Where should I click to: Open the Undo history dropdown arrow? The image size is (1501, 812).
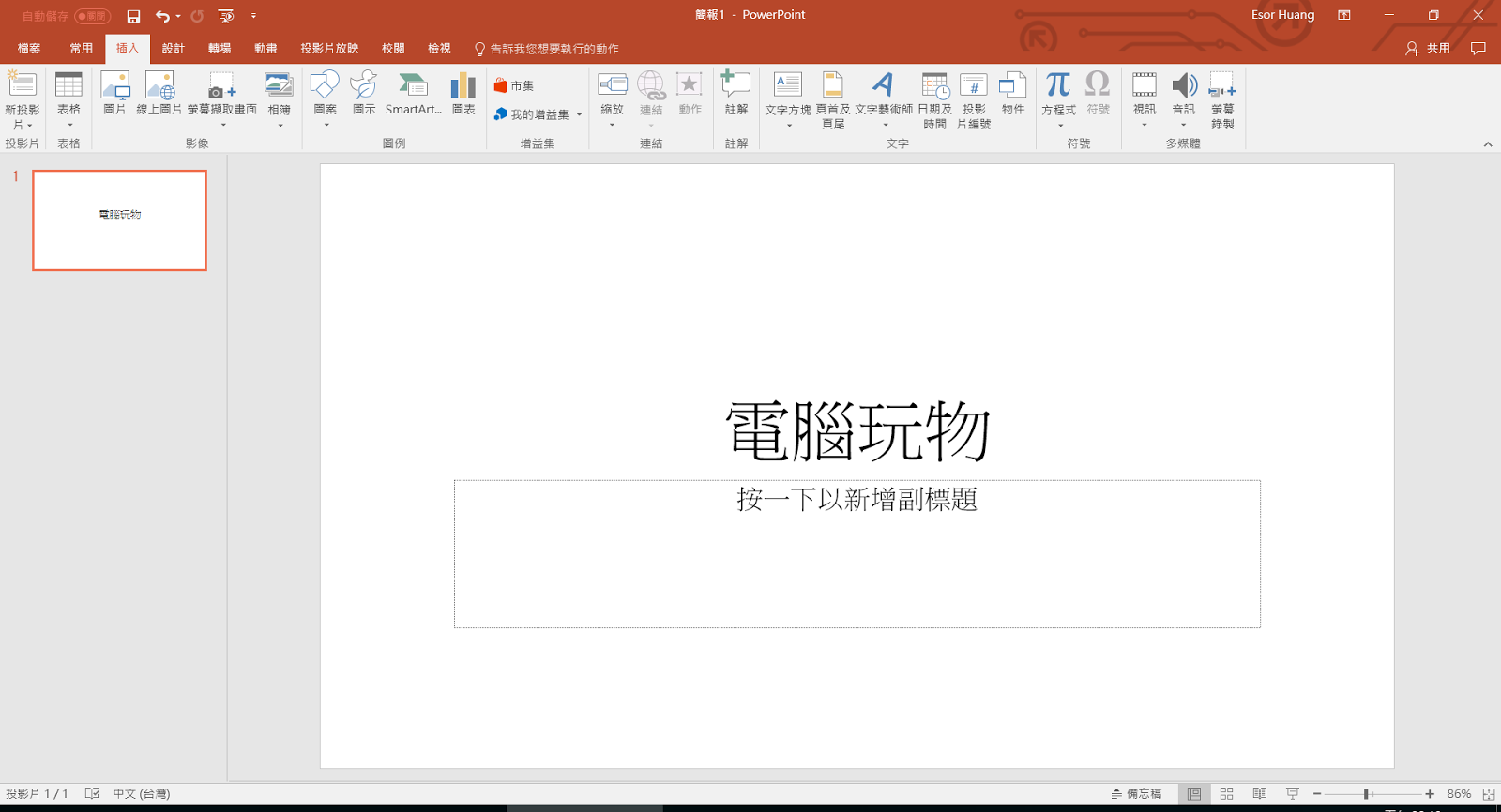(178, 16)
